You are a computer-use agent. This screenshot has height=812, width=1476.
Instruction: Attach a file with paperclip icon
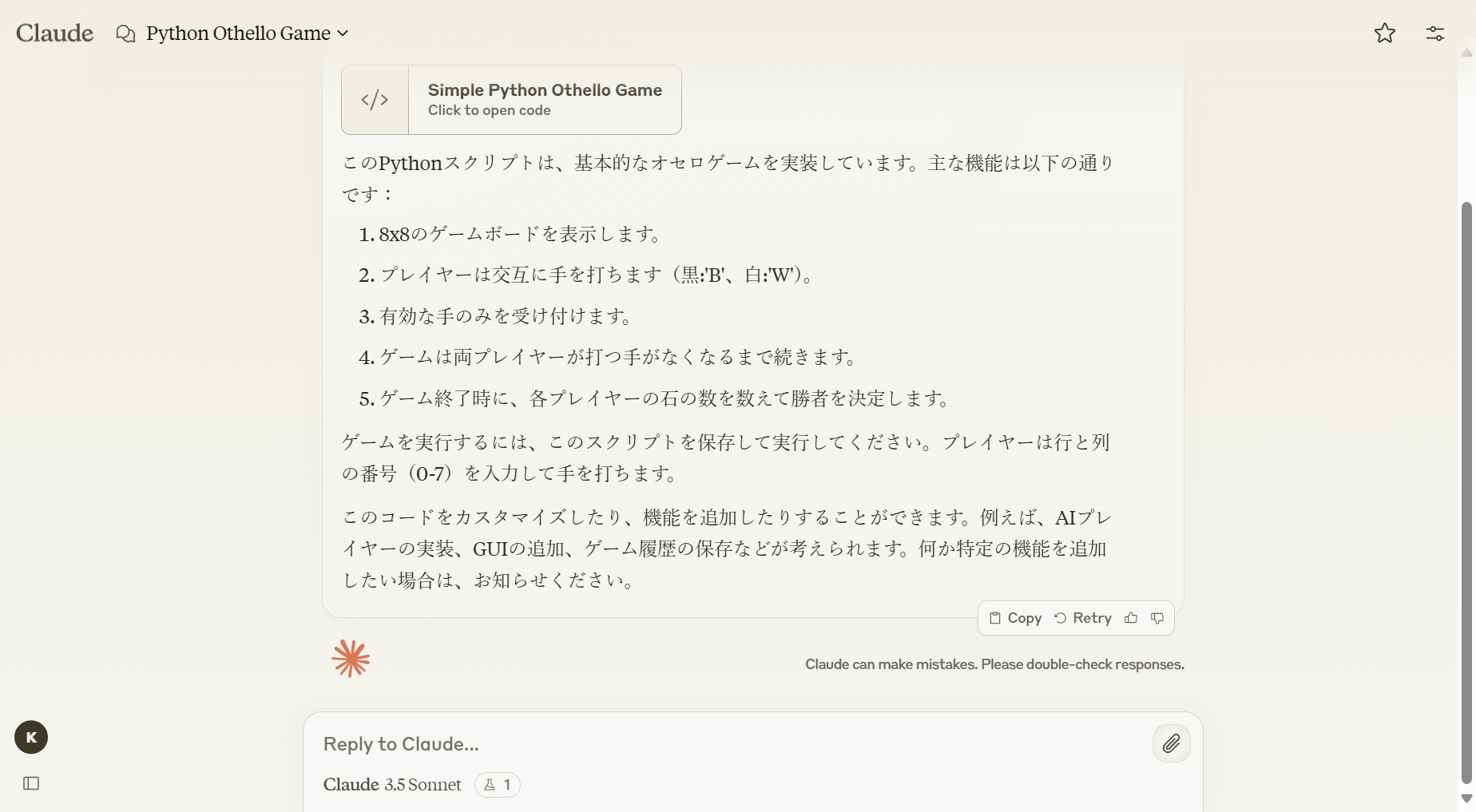1171,744
